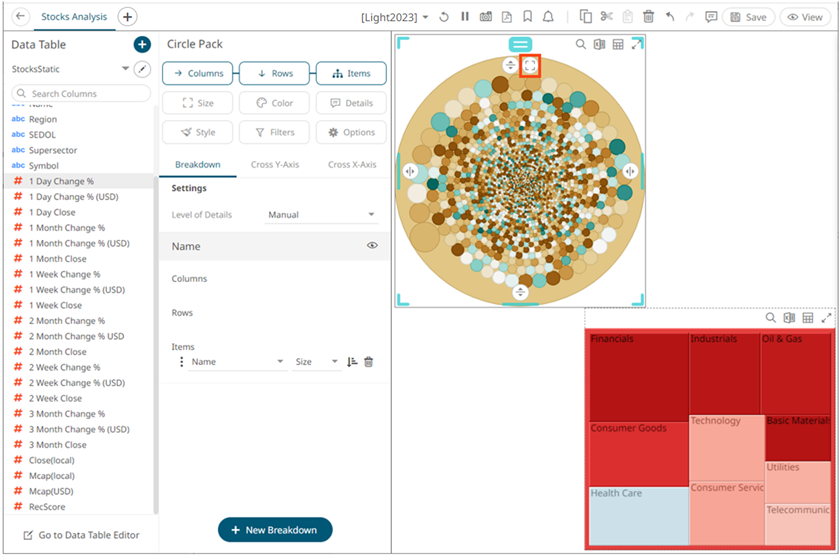Screen dimensions: 840x556
Task: Click the highlighted size handle on circle pack
Action: click(x=530, y=64)
